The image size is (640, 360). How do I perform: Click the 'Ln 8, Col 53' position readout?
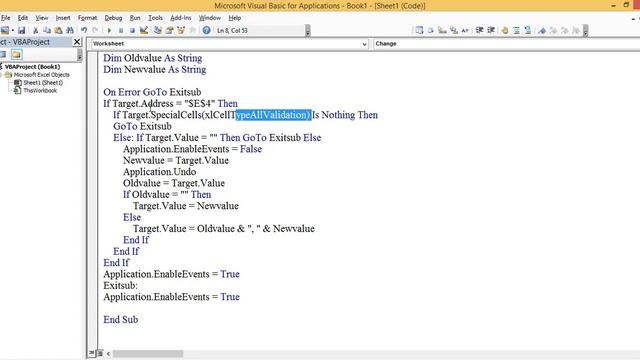pos(232,31)
